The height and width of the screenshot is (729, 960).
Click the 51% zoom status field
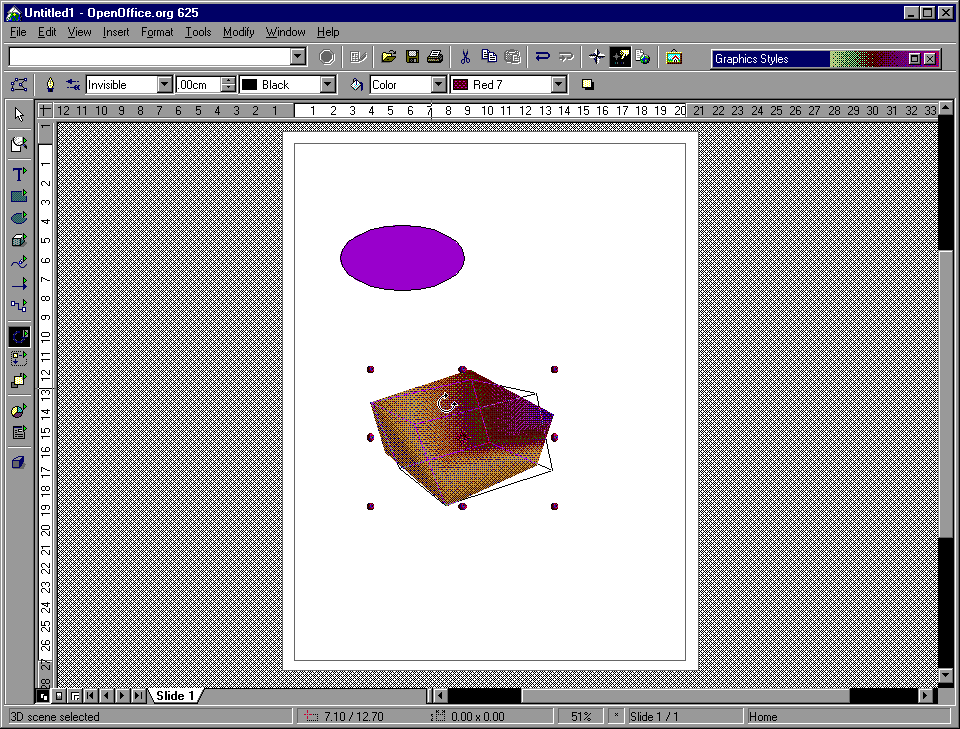(x=581, y=716)
